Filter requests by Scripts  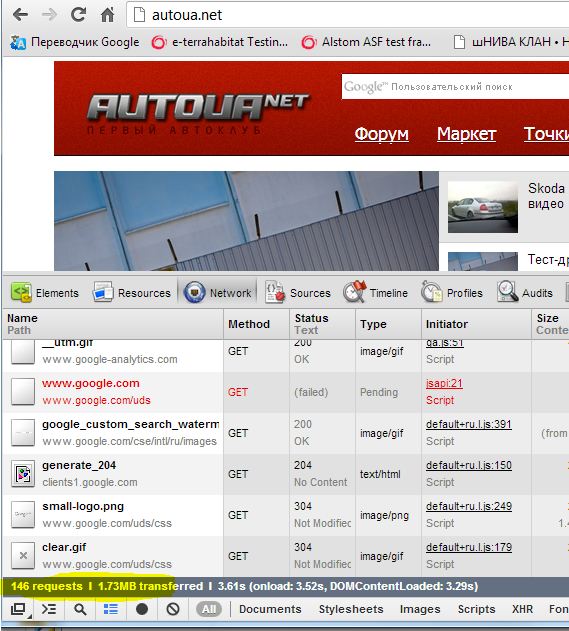(476, 609)
